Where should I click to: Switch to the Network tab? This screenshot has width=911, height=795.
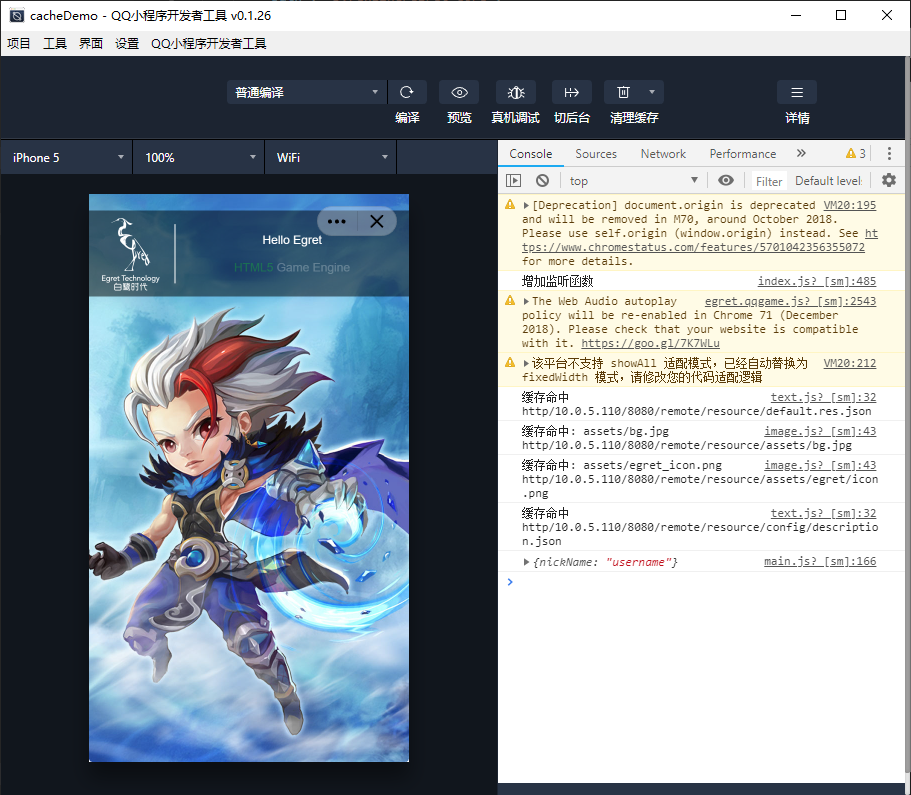point(663,154)
